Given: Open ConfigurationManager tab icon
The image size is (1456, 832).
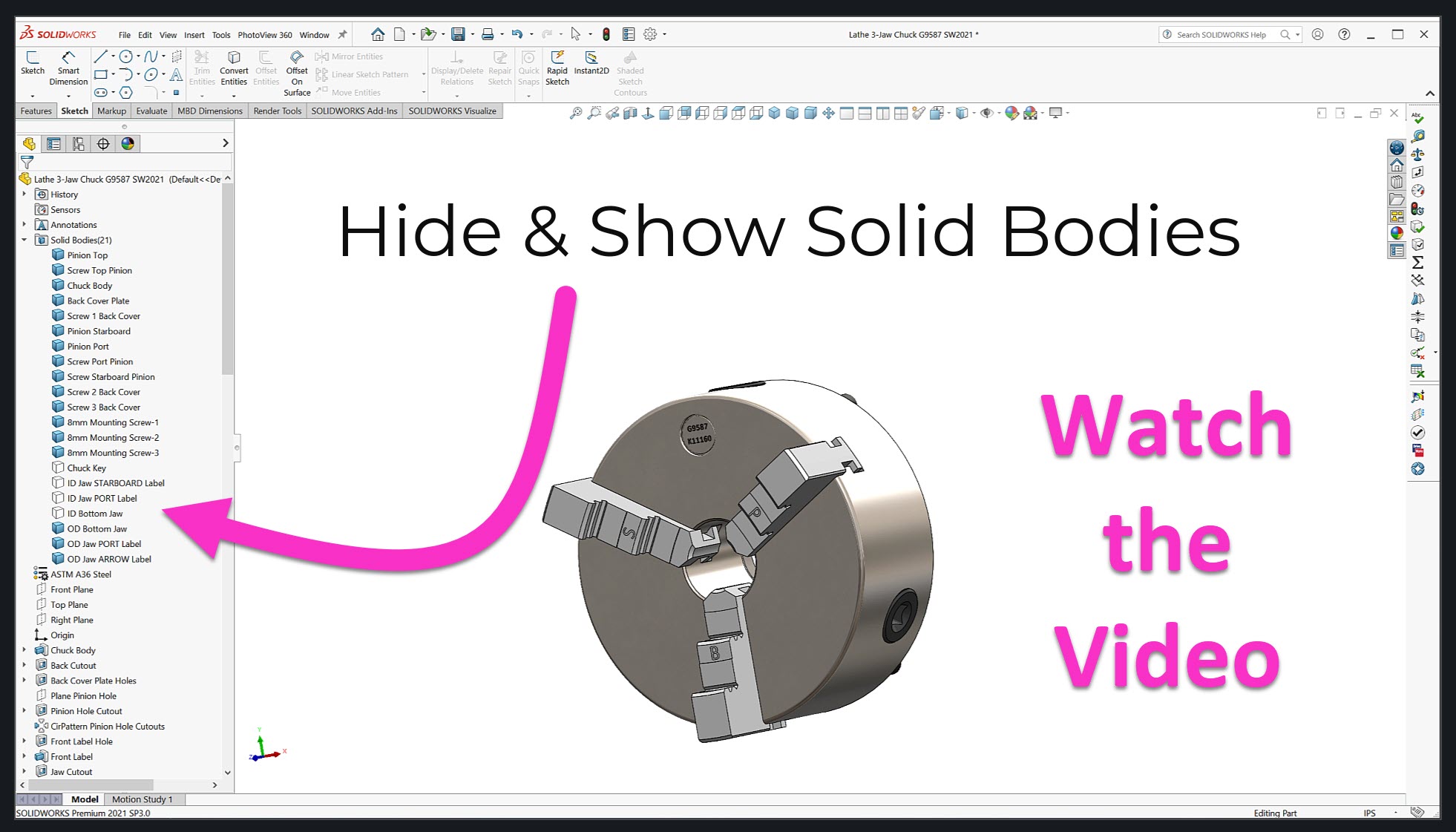Looking at the screenshot, I should tap(78, 143).
